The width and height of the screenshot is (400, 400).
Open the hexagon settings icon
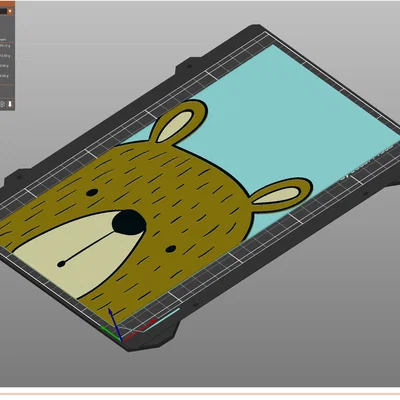2,104
